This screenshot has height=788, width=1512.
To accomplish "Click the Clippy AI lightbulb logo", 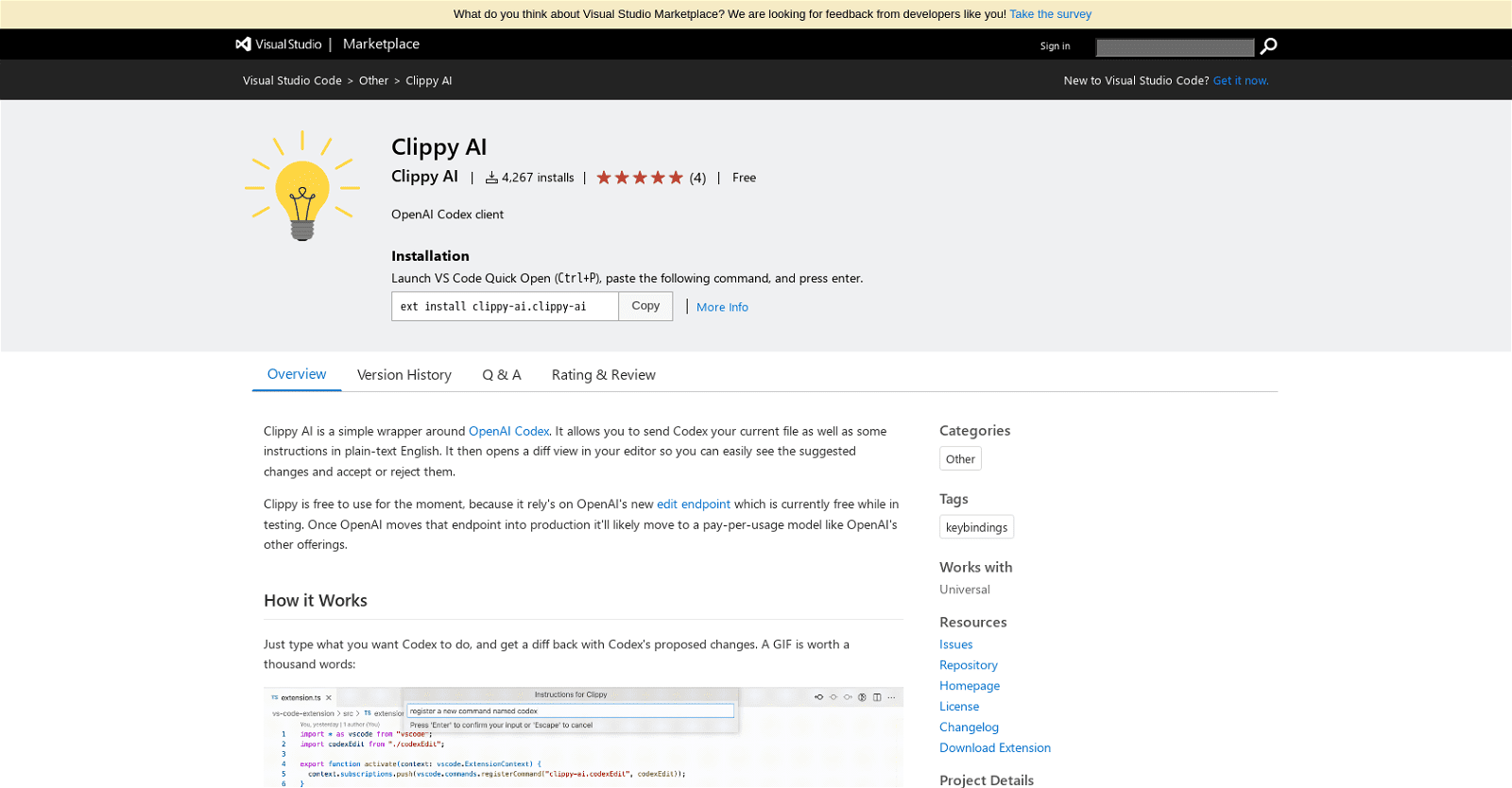I will [x=302, y=185].
